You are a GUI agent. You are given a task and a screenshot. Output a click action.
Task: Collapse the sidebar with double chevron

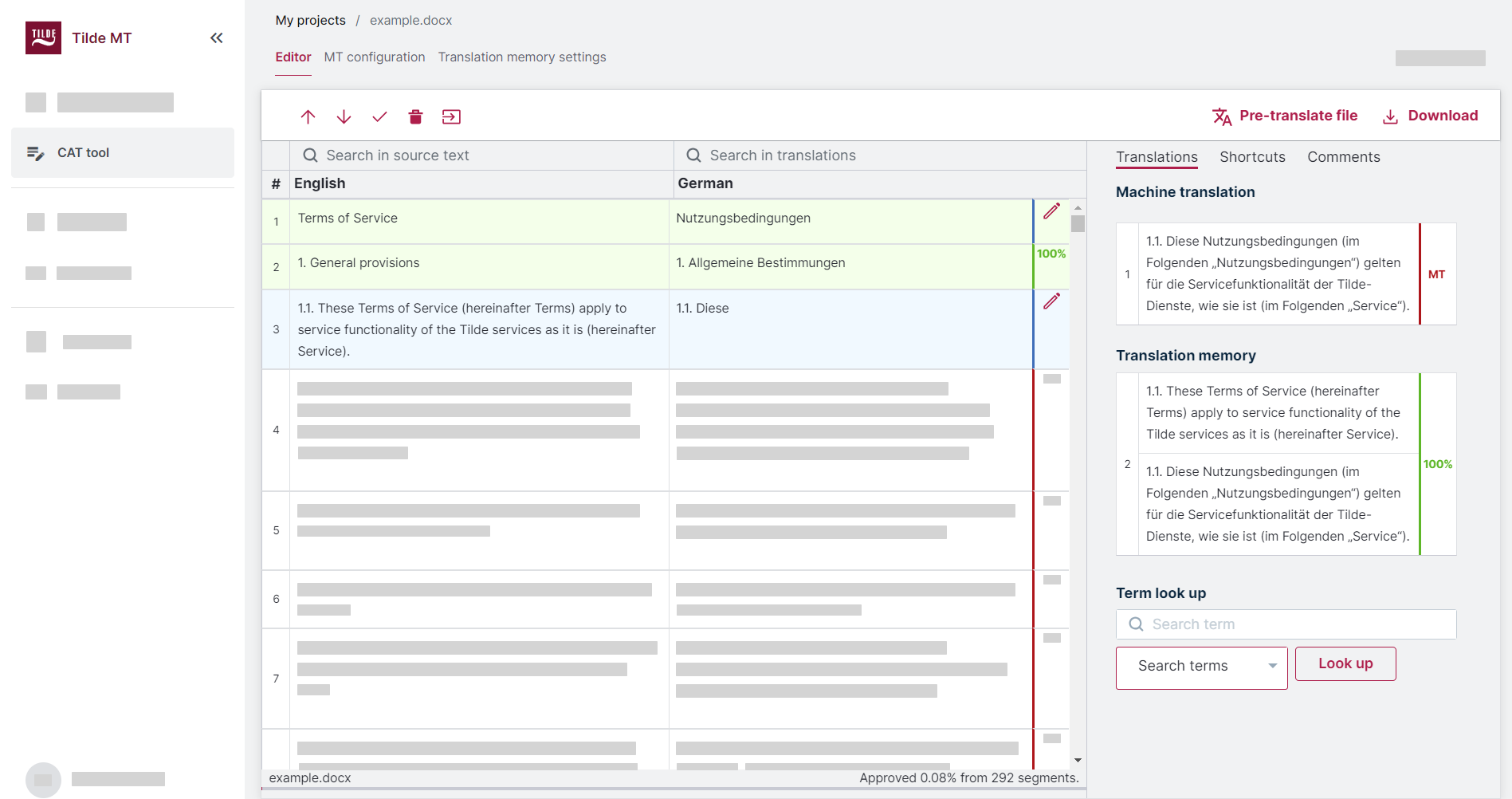pyautogui.click(x=216, y=37)
